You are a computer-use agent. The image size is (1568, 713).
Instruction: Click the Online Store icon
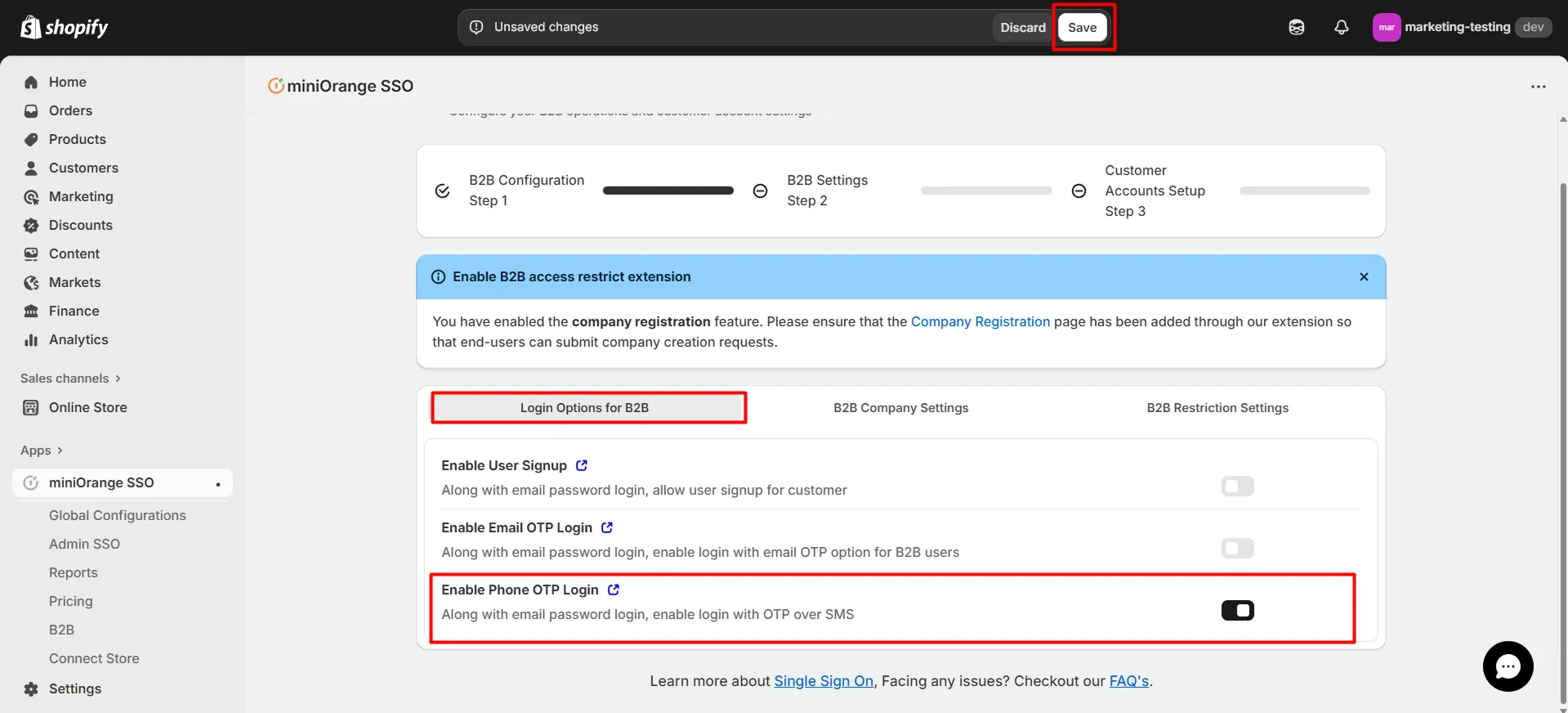[31, 407]
